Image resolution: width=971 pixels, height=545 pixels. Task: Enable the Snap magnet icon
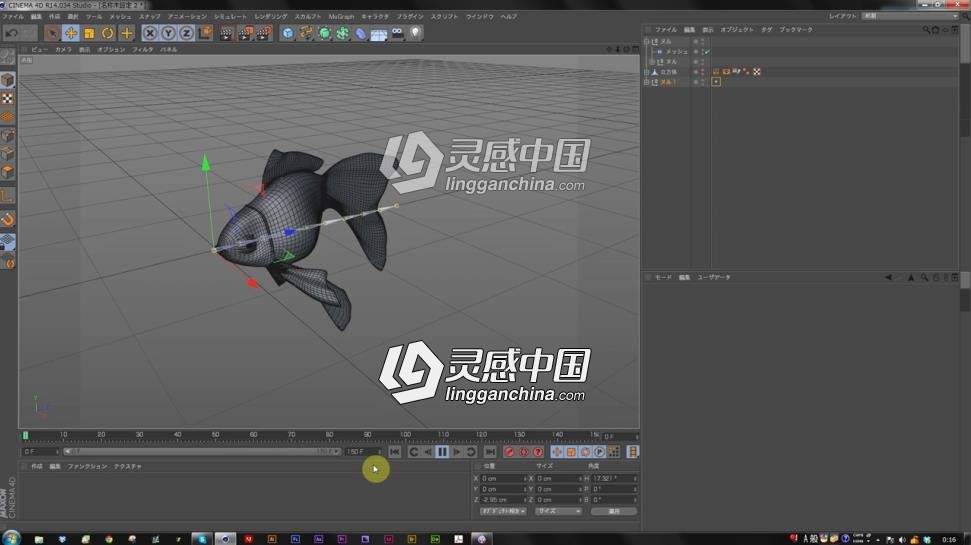[7, 219]
